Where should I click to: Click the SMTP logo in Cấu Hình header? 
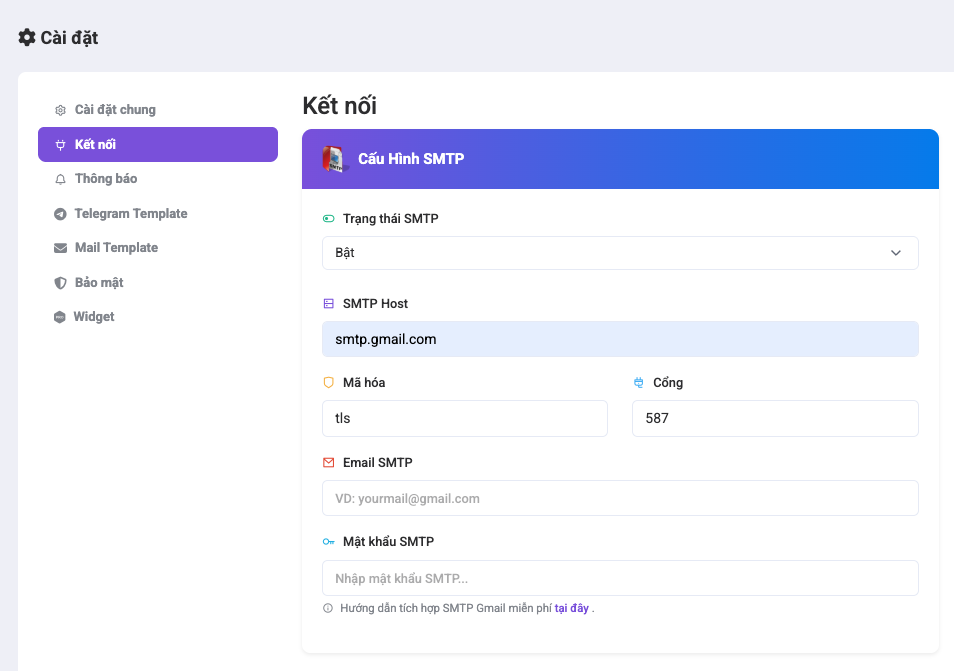(334, 159)
